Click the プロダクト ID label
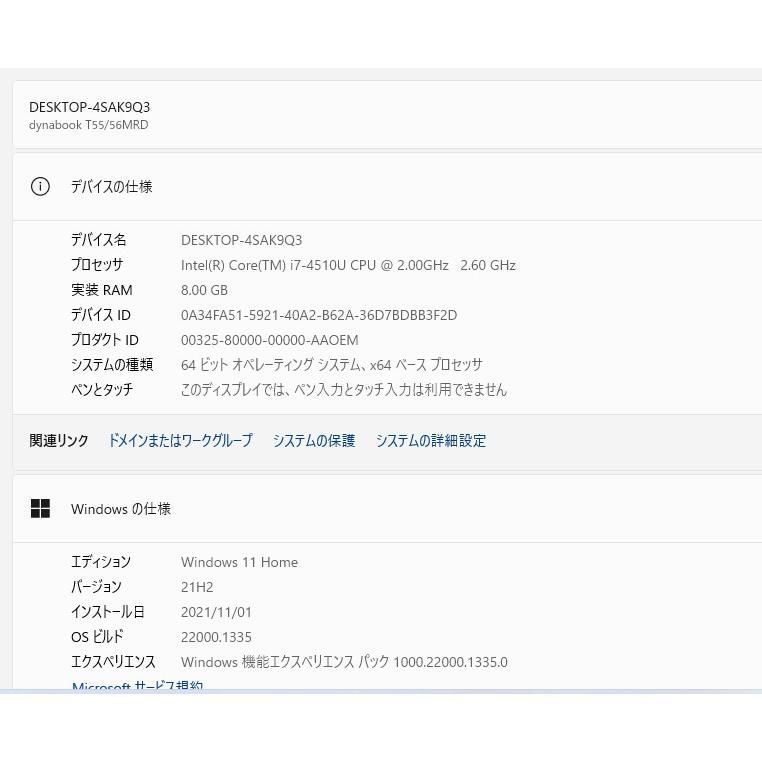 (x=104, y=340)
